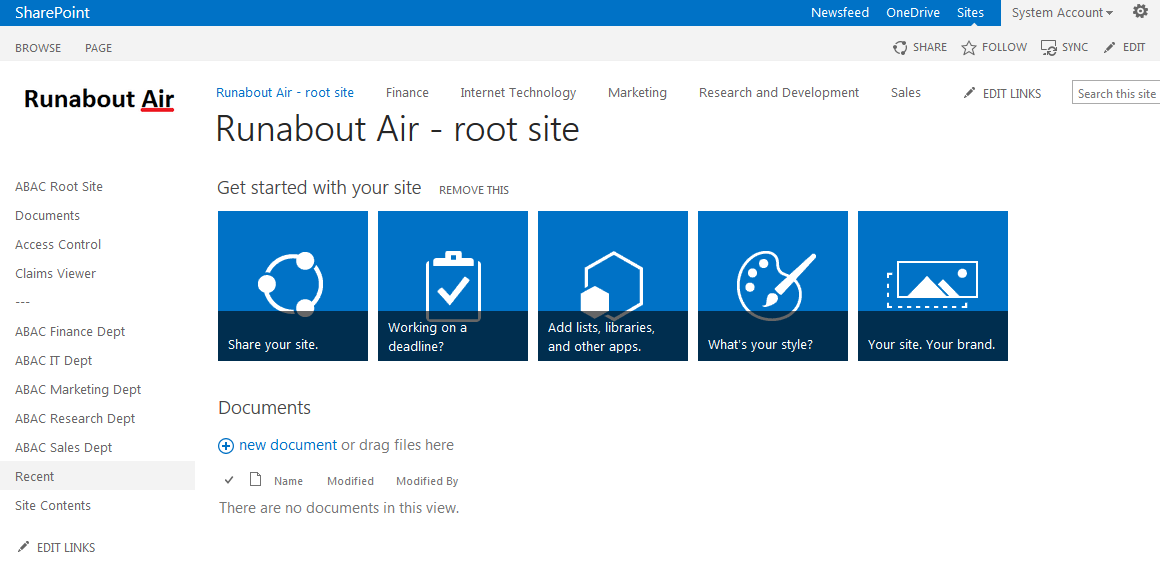Open Research and Development navigation link
The image size is (1160, 577).
click(x=779, y=92)
